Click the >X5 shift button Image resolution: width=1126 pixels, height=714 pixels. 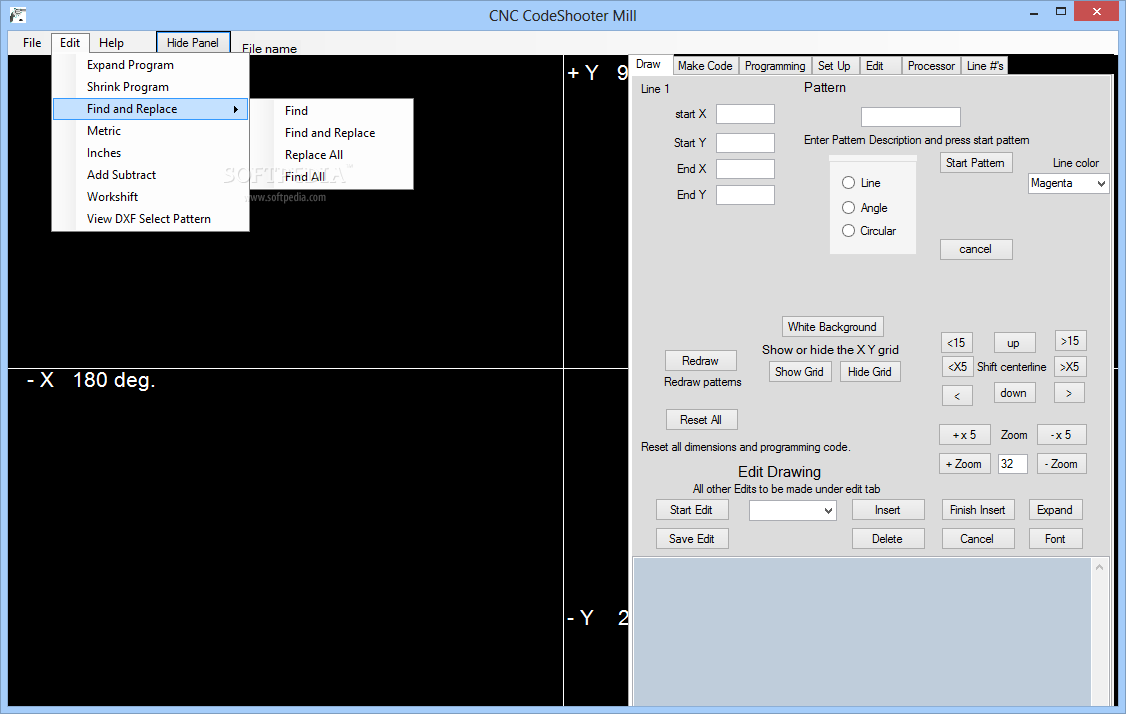pos(1069,366)
